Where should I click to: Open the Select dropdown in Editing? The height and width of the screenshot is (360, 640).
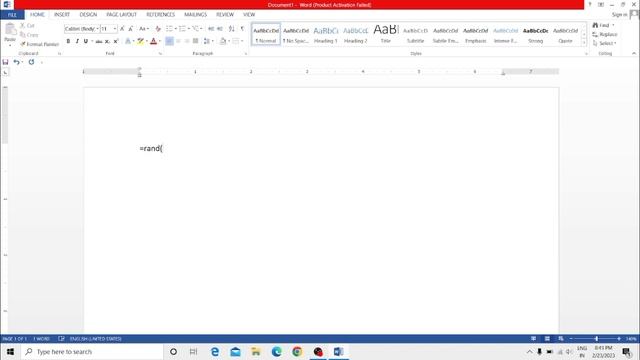604,43
